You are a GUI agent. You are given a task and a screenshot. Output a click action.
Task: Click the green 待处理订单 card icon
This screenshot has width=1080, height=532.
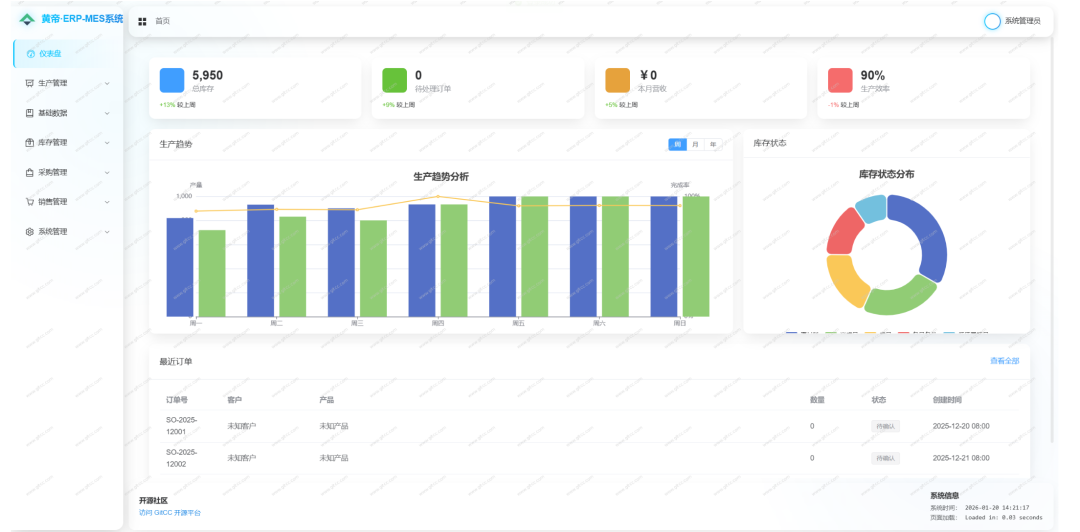pyautogui.click(x=395, y=80)
